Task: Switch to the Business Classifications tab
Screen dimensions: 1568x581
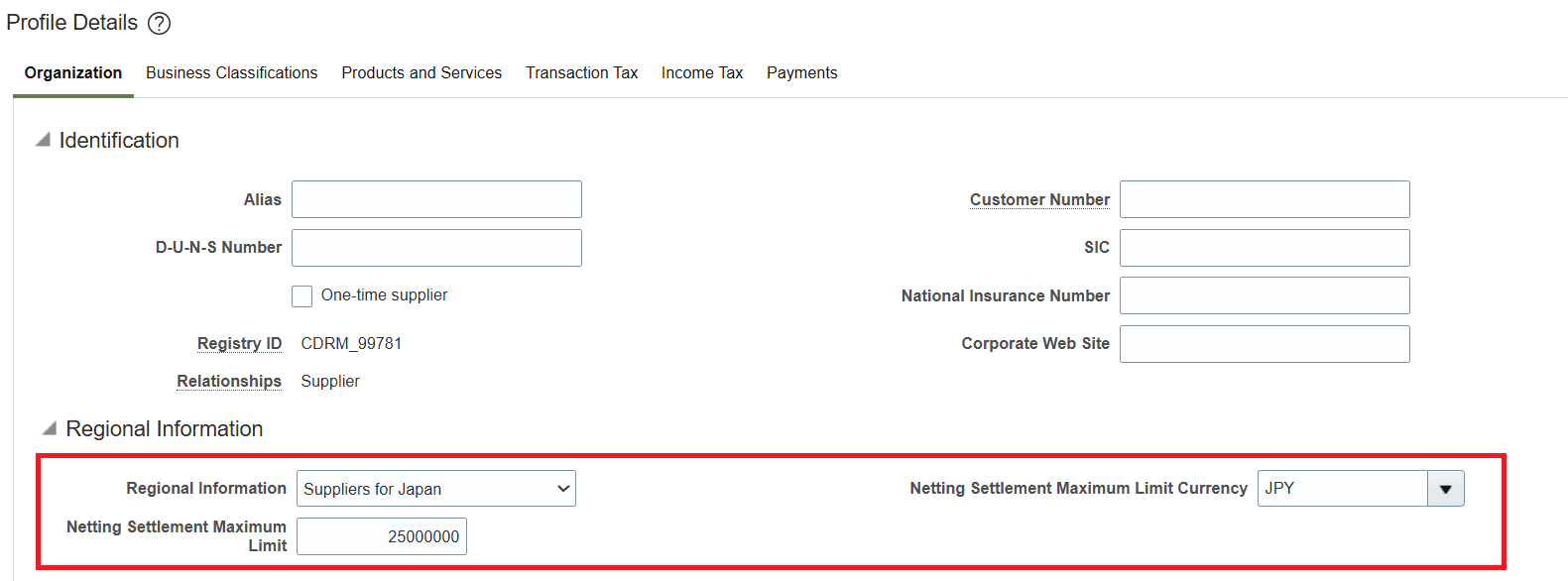Action: [231, 73]
